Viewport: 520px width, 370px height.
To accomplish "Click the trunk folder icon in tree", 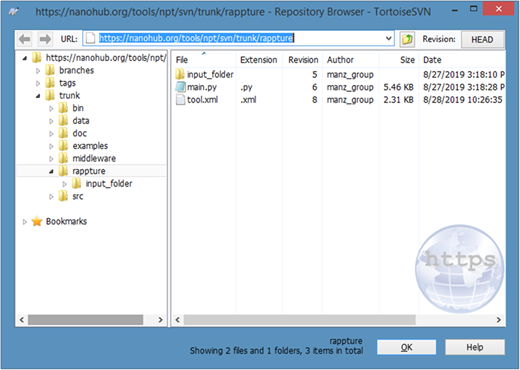I will [x=50, y=95].
